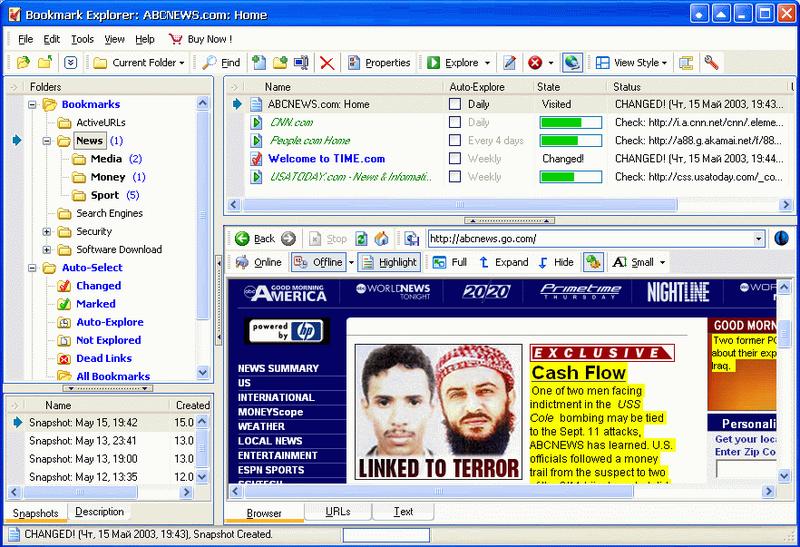Click bookmark list horizontal scrollbar
This screenshot has height=547, width=800.
pyautogui.click(x=459, y=205)
